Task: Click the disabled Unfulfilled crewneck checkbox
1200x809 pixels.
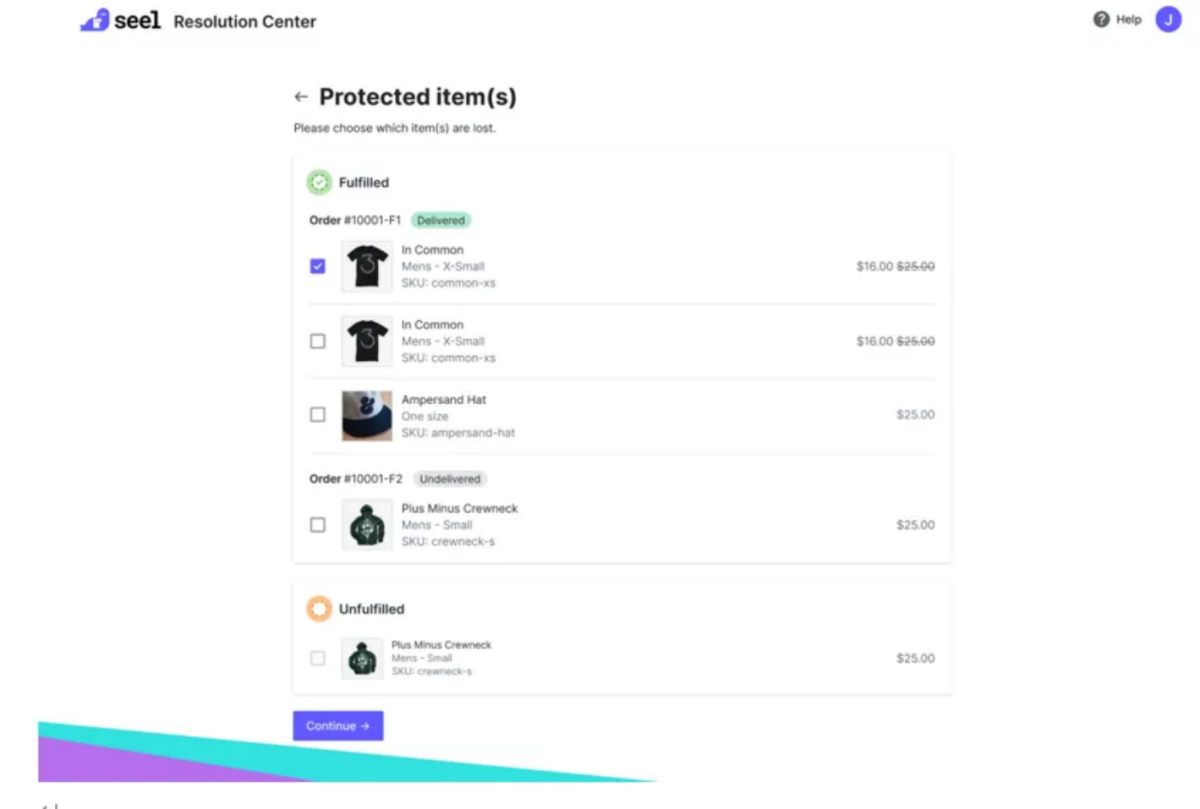Action: point(318,658)
